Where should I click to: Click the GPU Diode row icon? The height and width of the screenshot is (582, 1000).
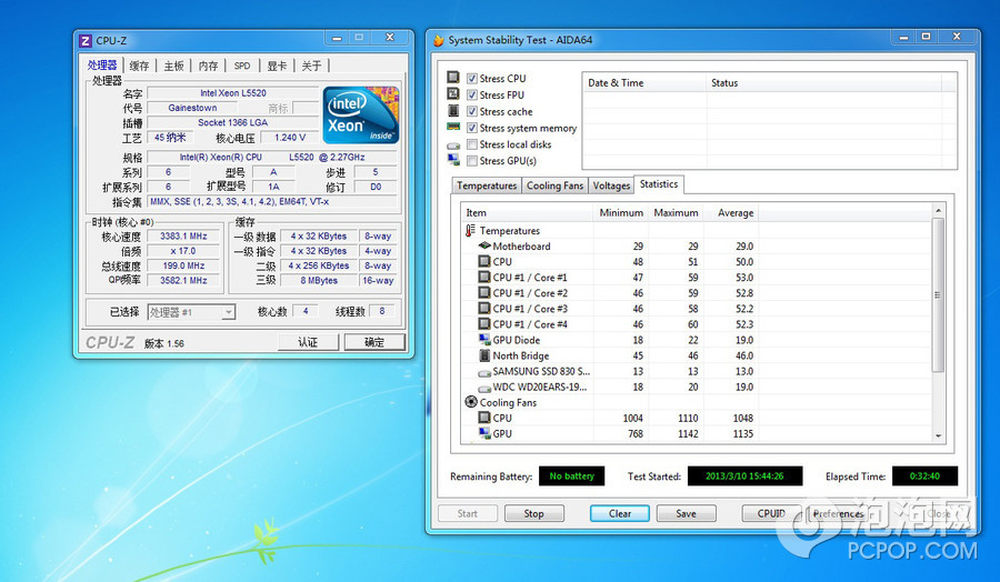point(484,340)
